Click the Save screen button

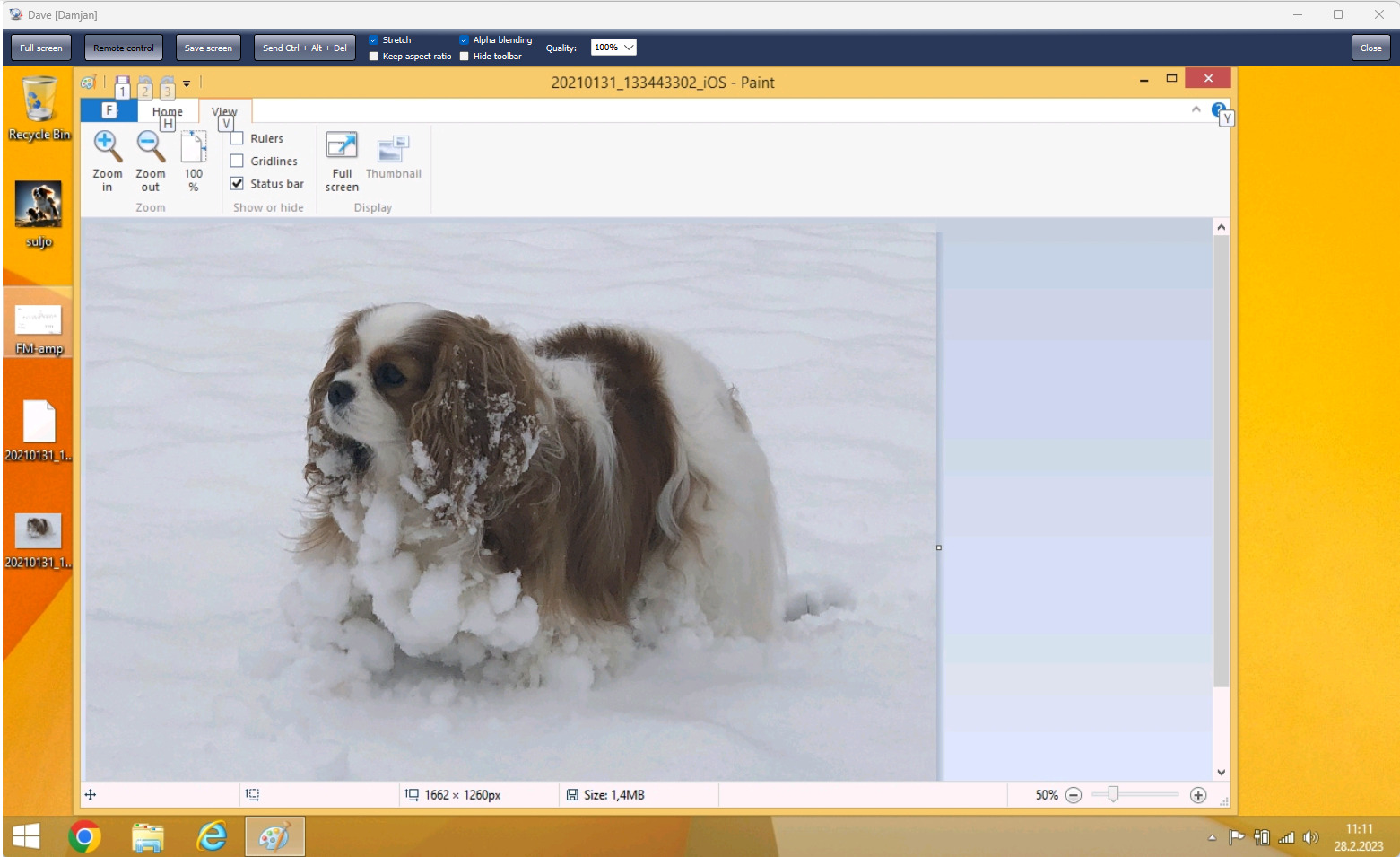tap(208, 48)
